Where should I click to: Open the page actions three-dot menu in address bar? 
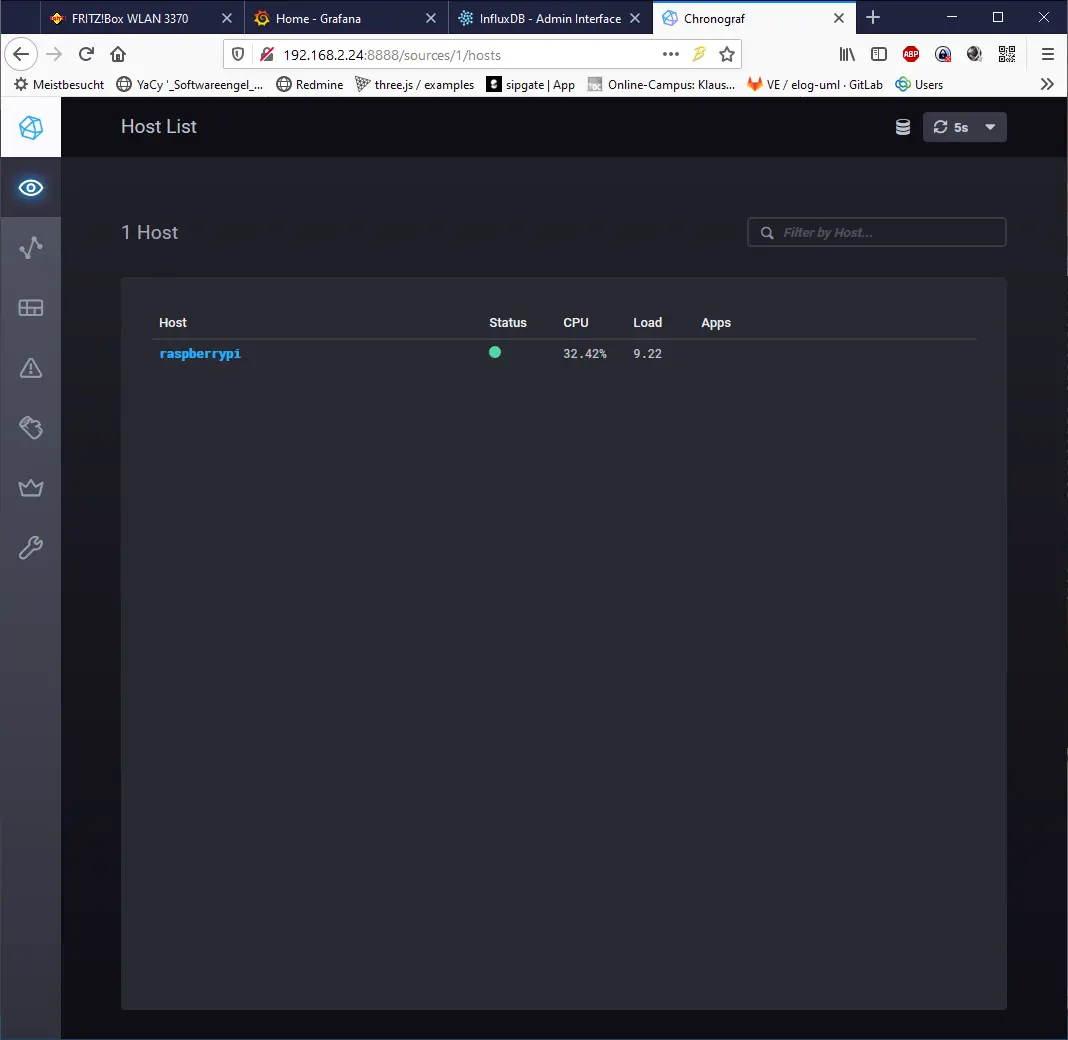click(671, 54)
